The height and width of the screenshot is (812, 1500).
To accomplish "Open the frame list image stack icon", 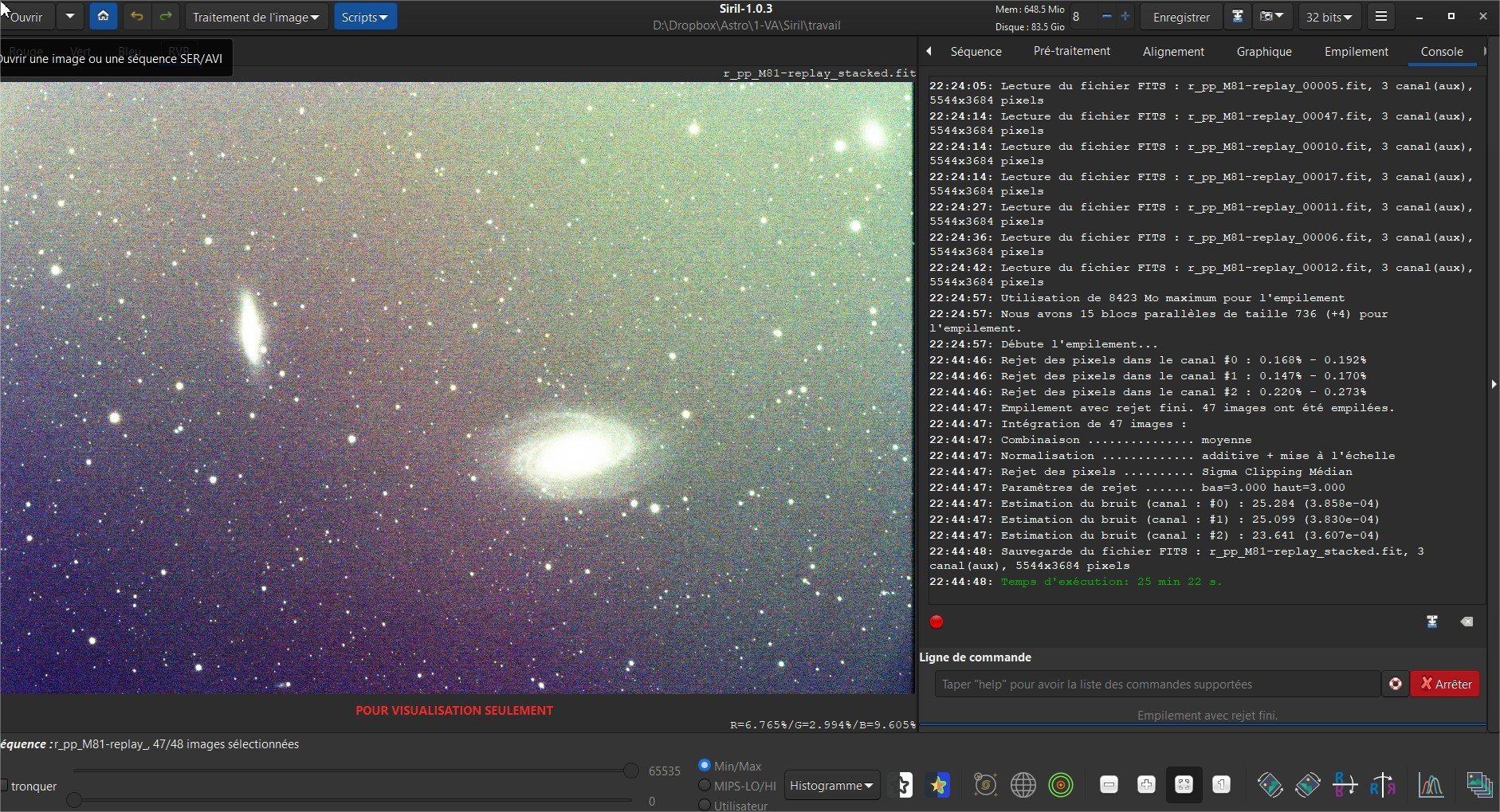I will point(1479,785).
